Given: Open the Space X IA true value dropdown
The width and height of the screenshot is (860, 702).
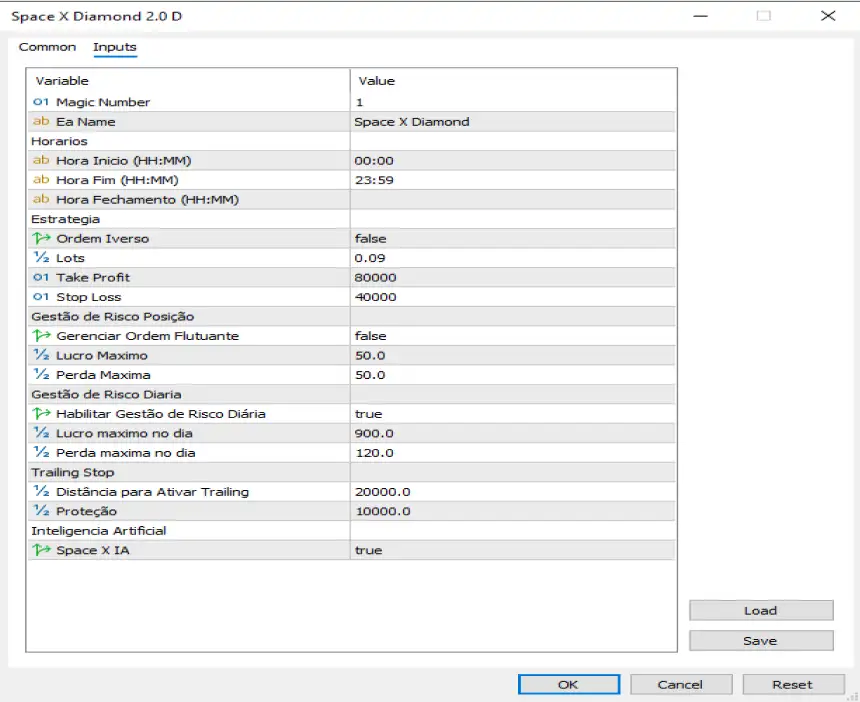Looking at the screenshot, I should click(511, 551).
